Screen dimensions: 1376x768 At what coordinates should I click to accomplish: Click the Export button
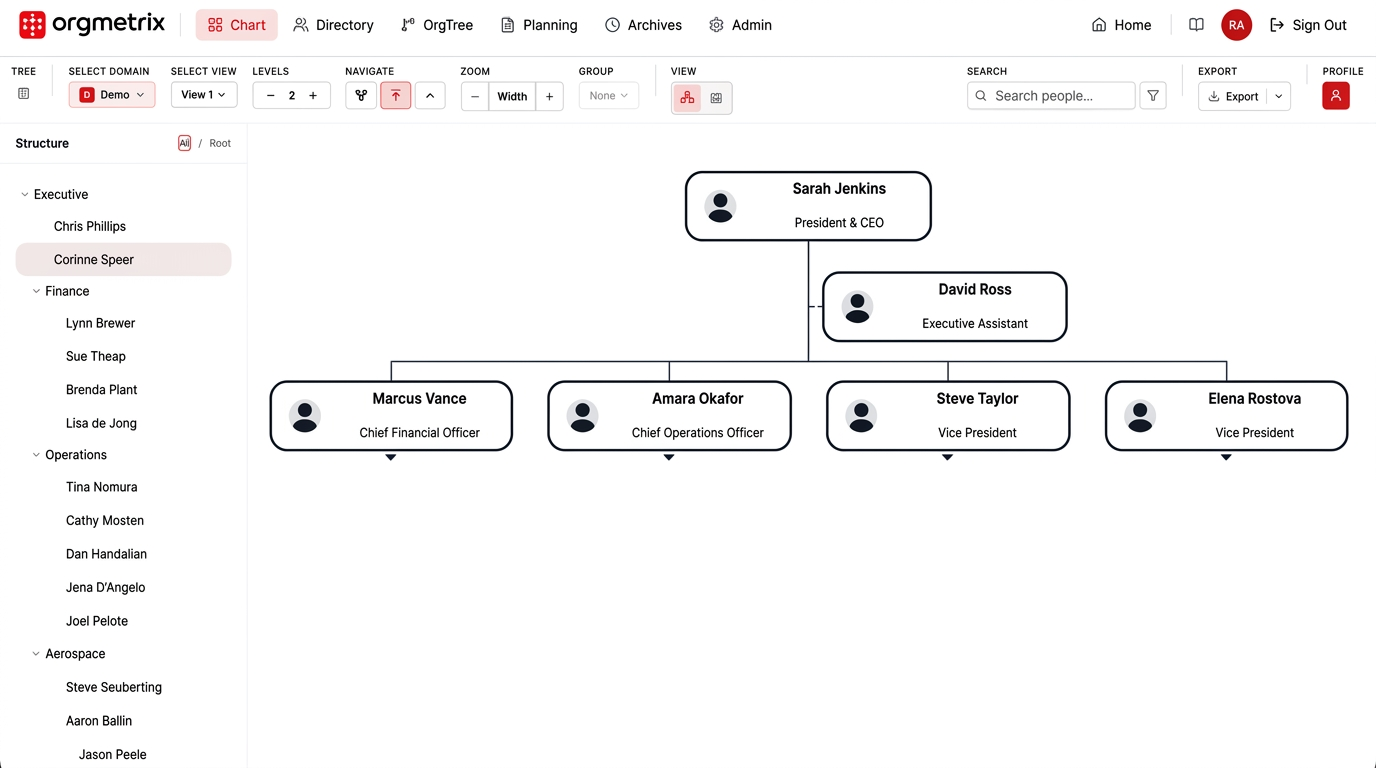[1233, 97]
